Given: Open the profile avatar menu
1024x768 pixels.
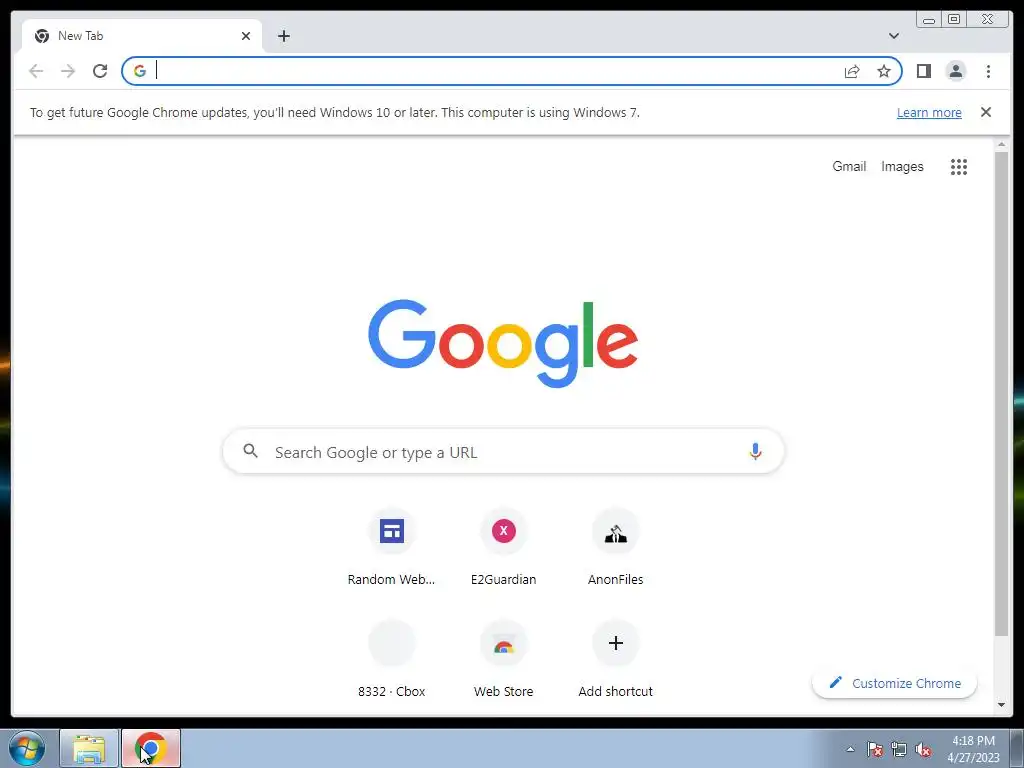Looking at the screenshot, I should (x=955, y=71).
